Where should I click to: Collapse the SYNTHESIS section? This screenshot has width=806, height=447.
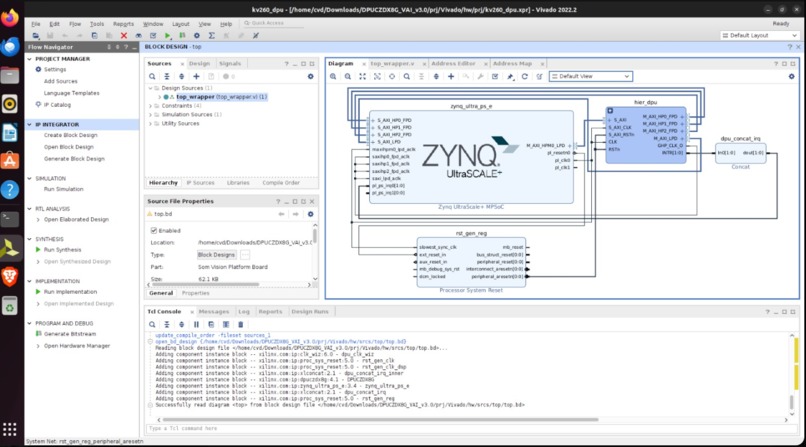pos(29,239)
